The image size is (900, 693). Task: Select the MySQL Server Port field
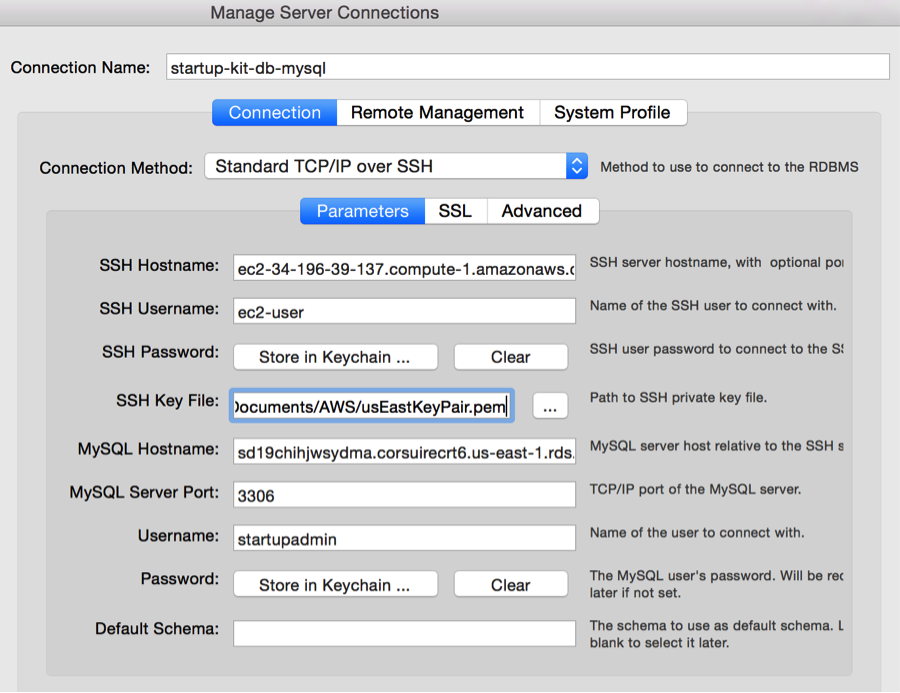(404, 494)
